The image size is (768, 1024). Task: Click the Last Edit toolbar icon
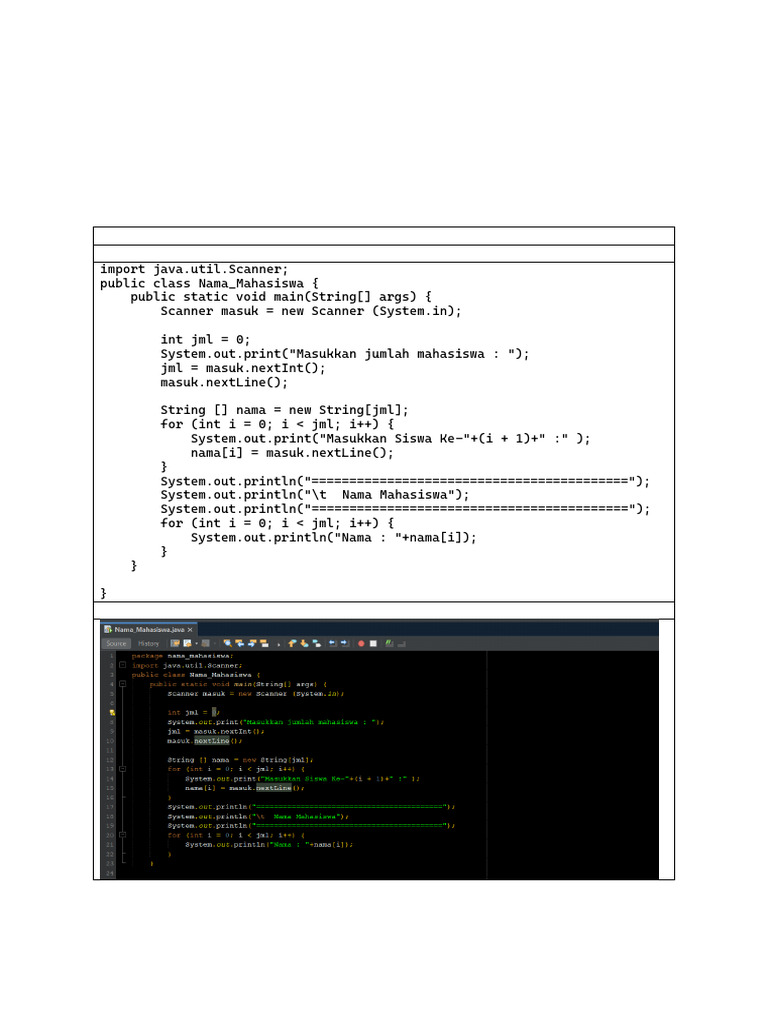(x=175, y=643)
